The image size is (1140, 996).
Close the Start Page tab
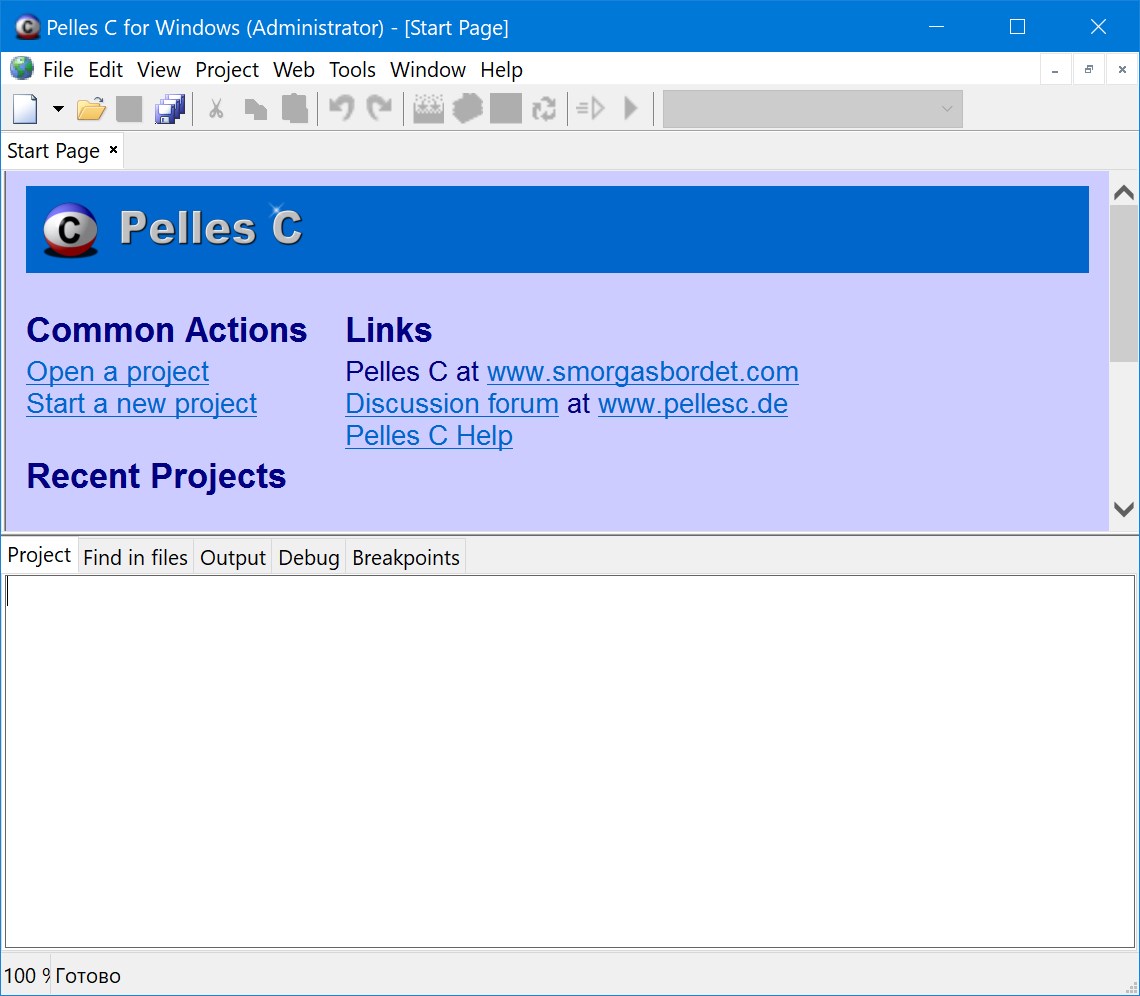pos(112,150)
